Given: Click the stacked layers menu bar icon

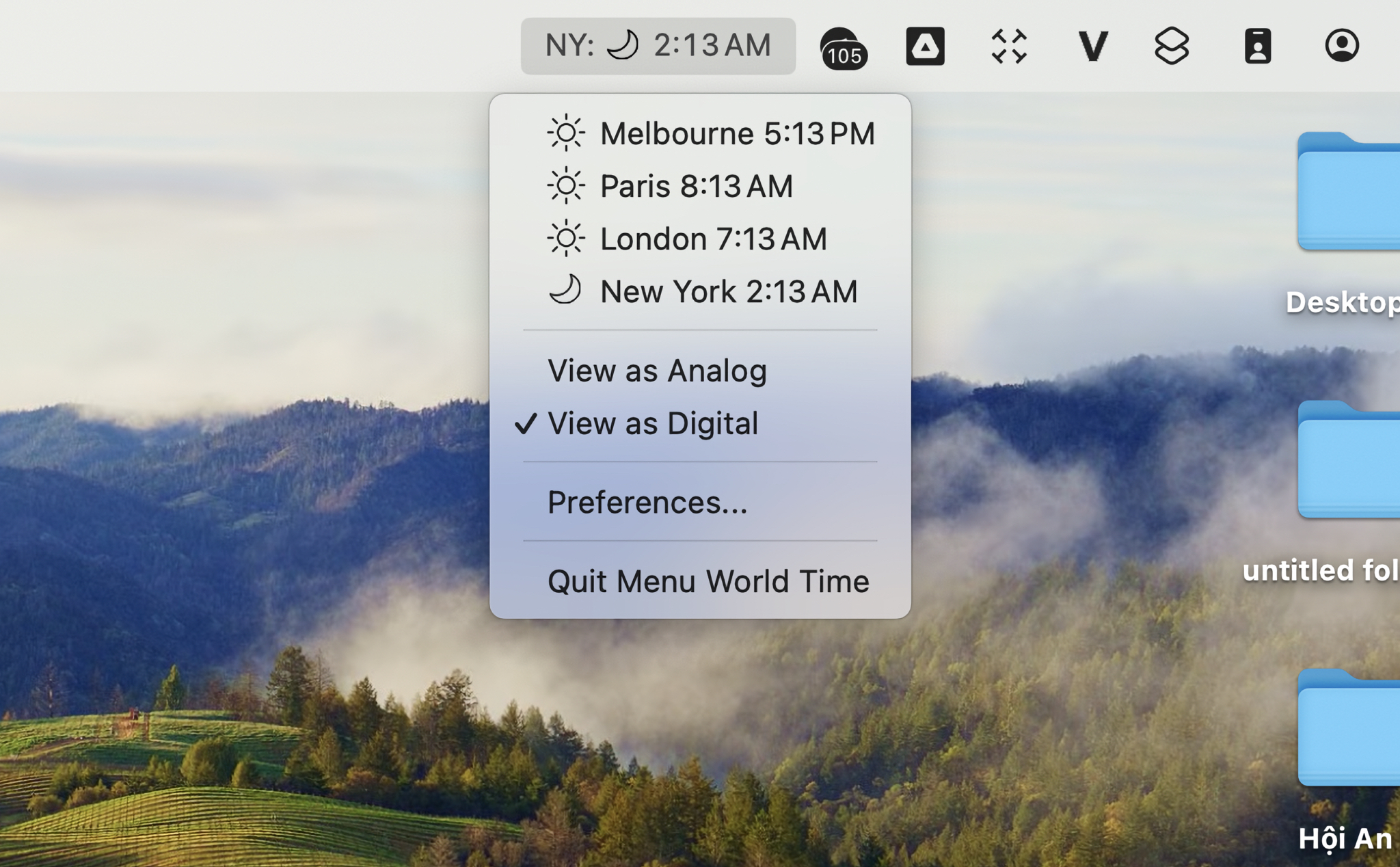Looking at the screenshot, I should pos(1172,46).
